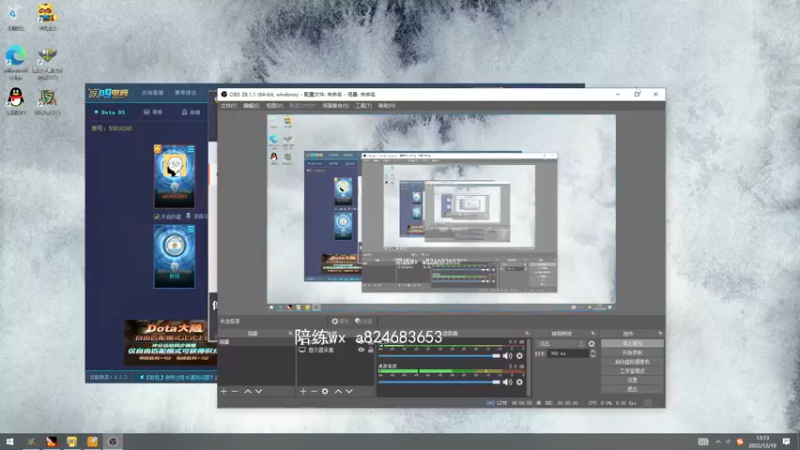
Task: Open the 视图(V) menu in OBS
Action: coord(274,106)
